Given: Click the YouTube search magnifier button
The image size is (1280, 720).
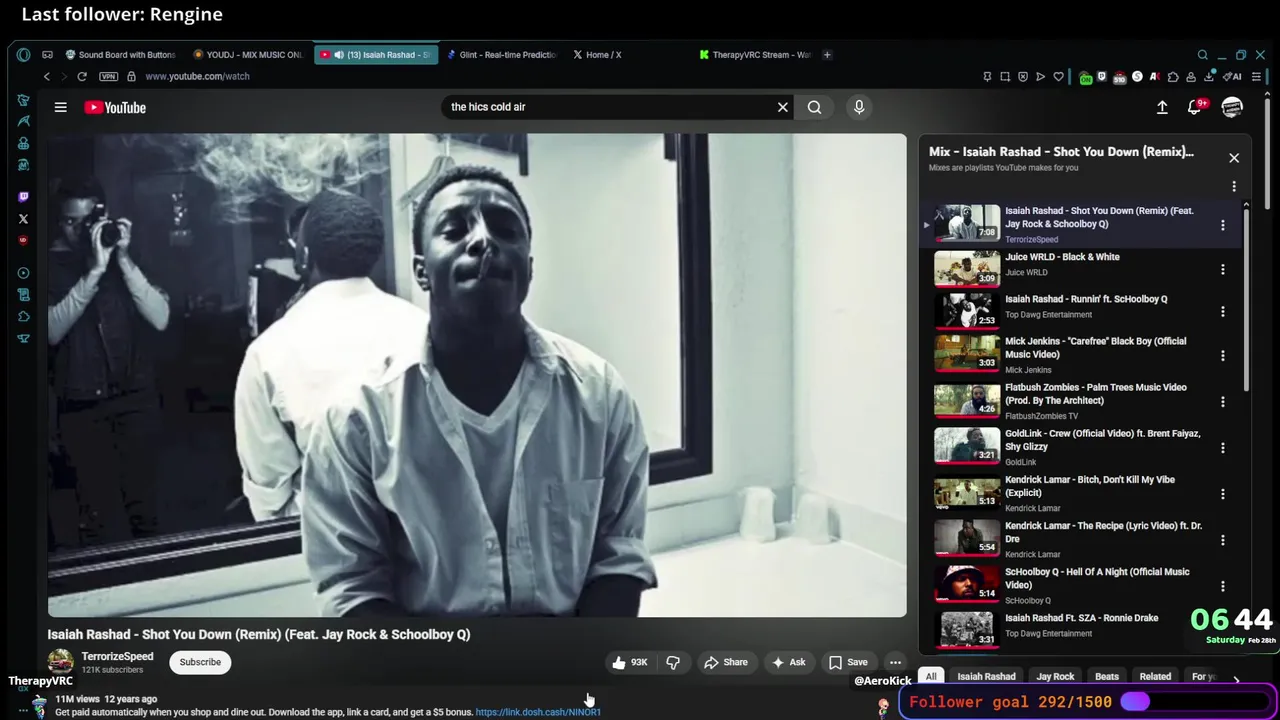Looking at the screenshot, I should click(x=814, y=107).
